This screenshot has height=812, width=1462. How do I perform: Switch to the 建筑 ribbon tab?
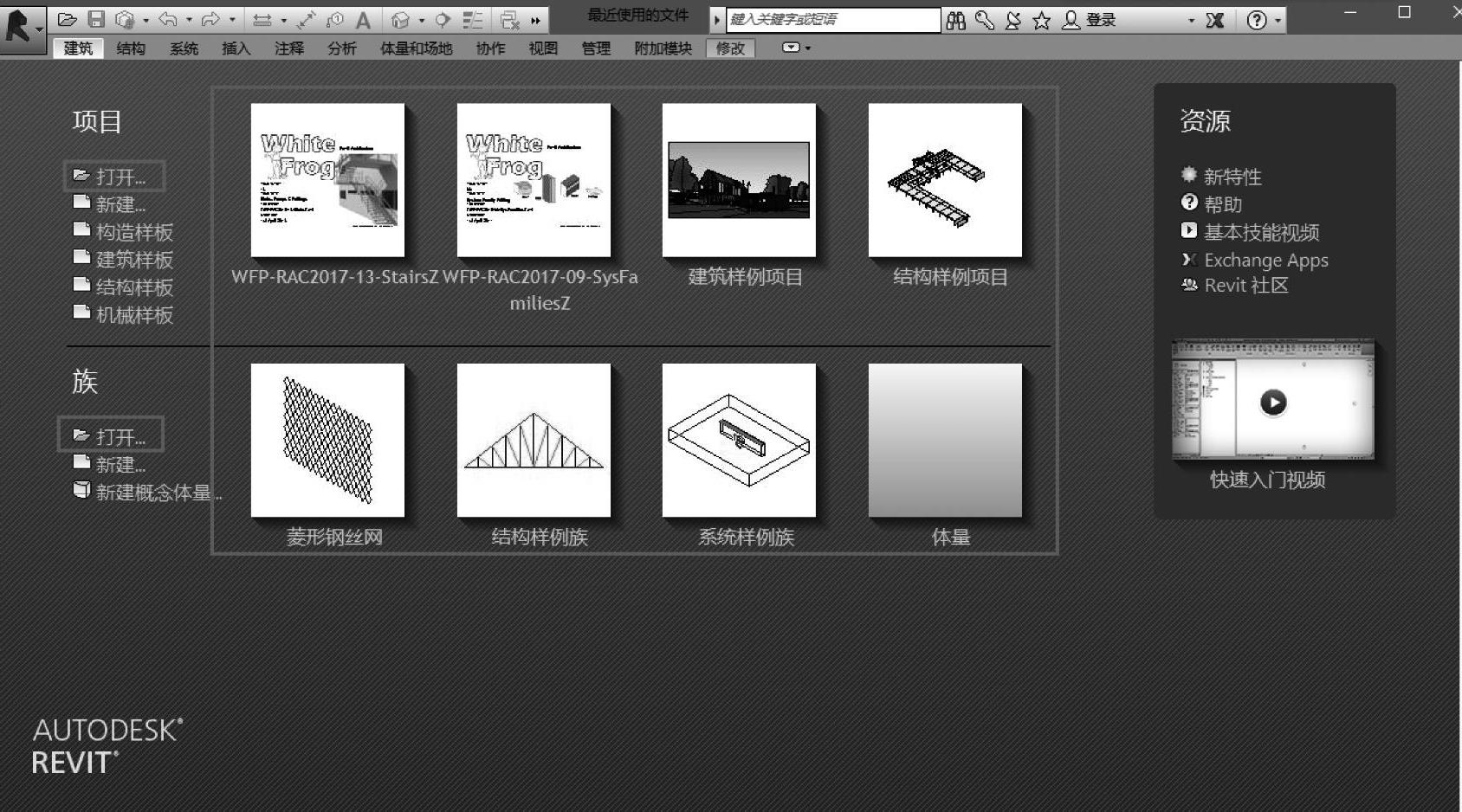tap(78, 48)
